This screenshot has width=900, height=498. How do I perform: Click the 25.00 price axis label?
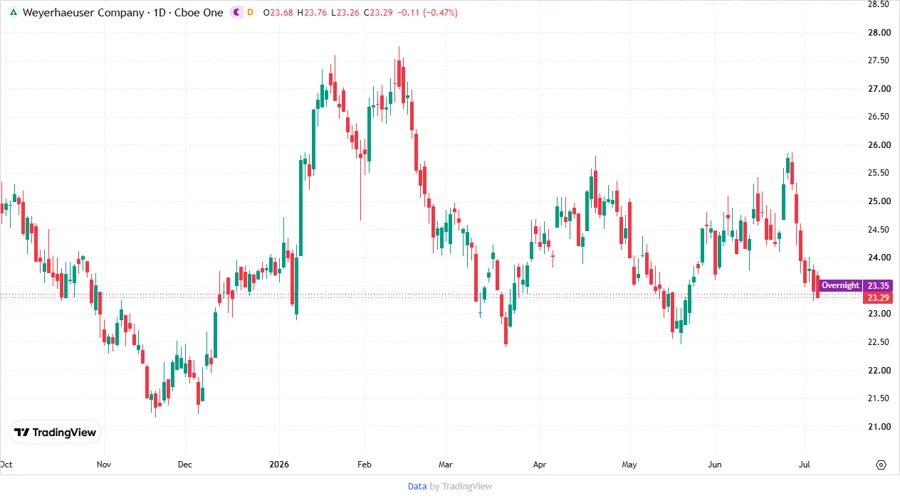(x=879, y=201)
